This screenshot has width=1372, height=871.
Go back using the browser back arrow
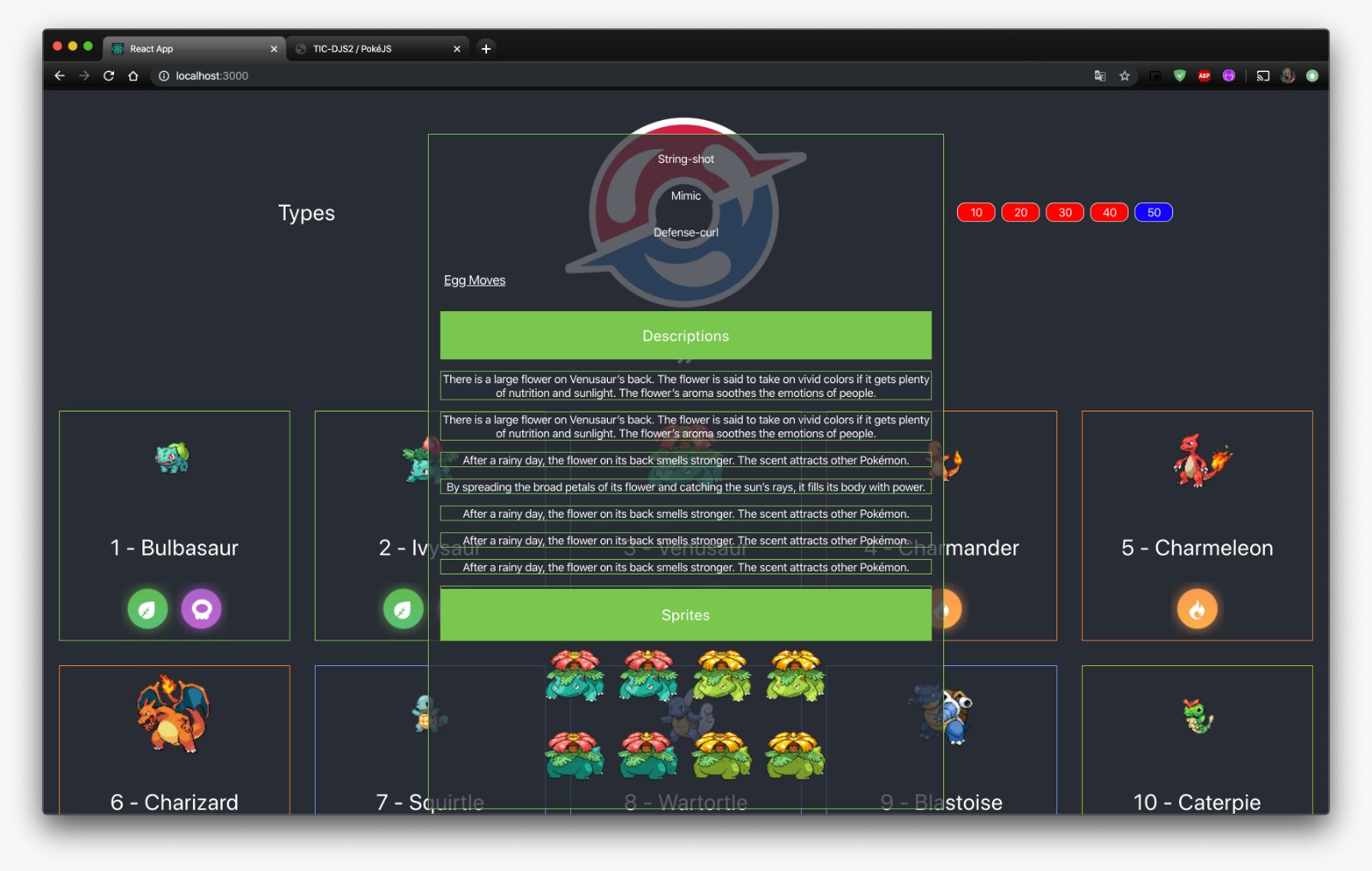[59, 75]
